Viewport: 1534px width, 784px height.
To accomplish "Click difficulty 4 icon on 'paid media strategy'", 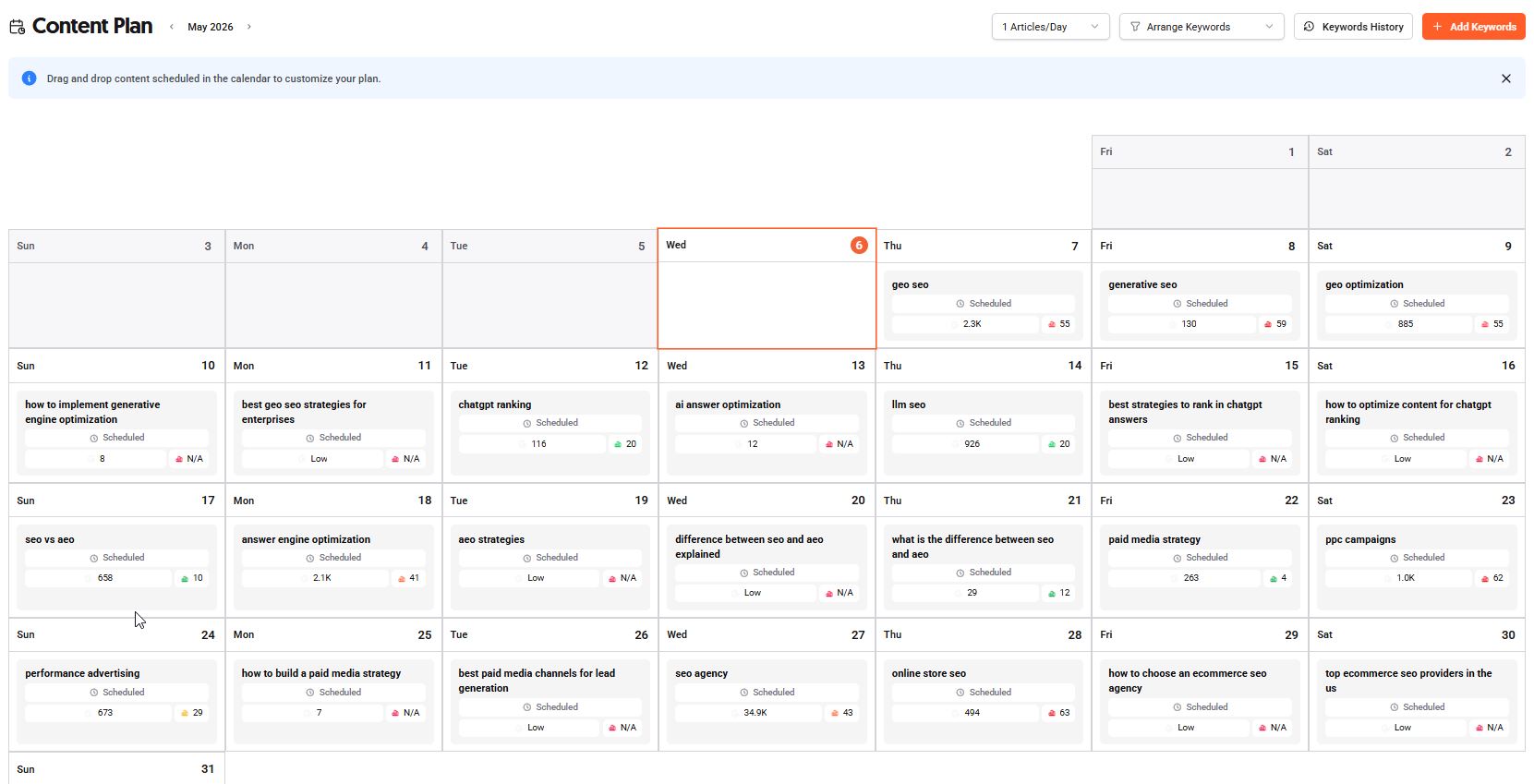I will pos(1274,578).
